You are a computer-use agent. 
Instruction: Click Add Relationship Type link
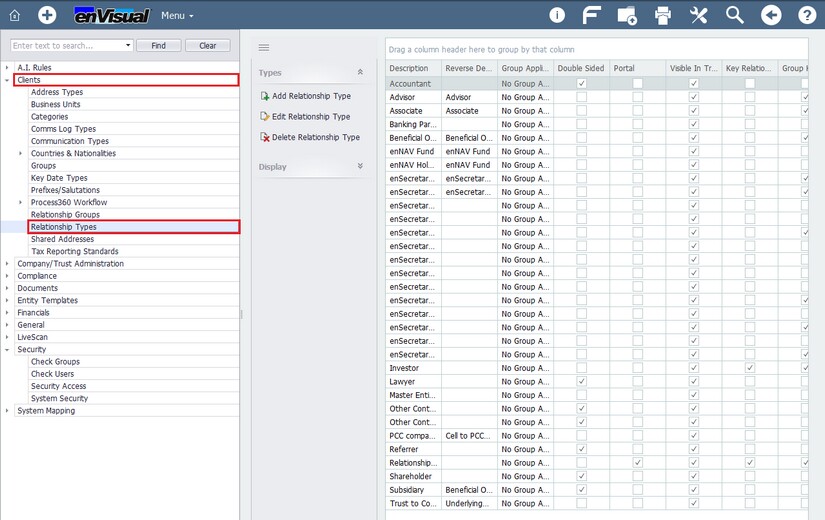[x=311, y=96]
